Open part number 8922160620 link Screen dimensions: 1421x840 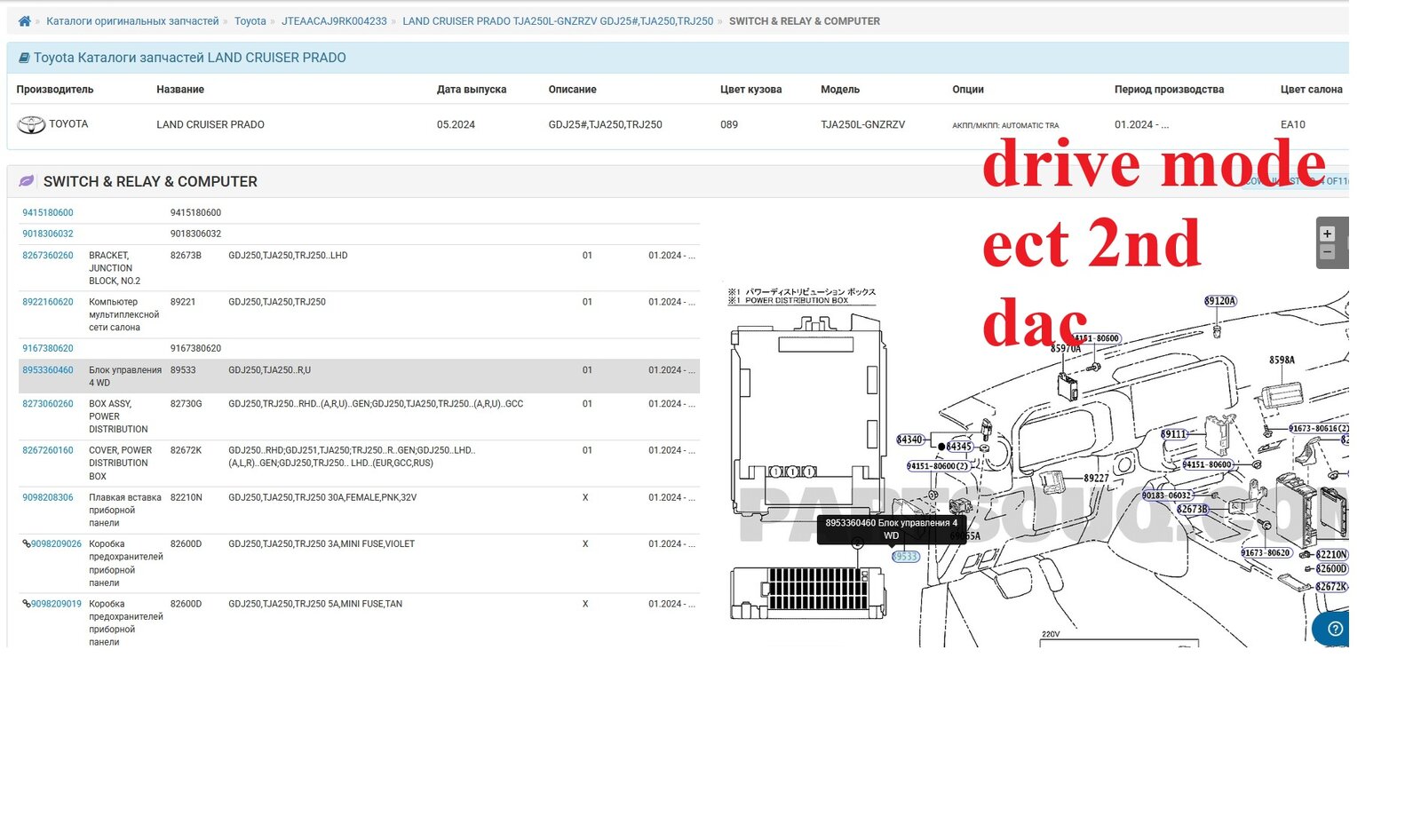pos(48,302)
